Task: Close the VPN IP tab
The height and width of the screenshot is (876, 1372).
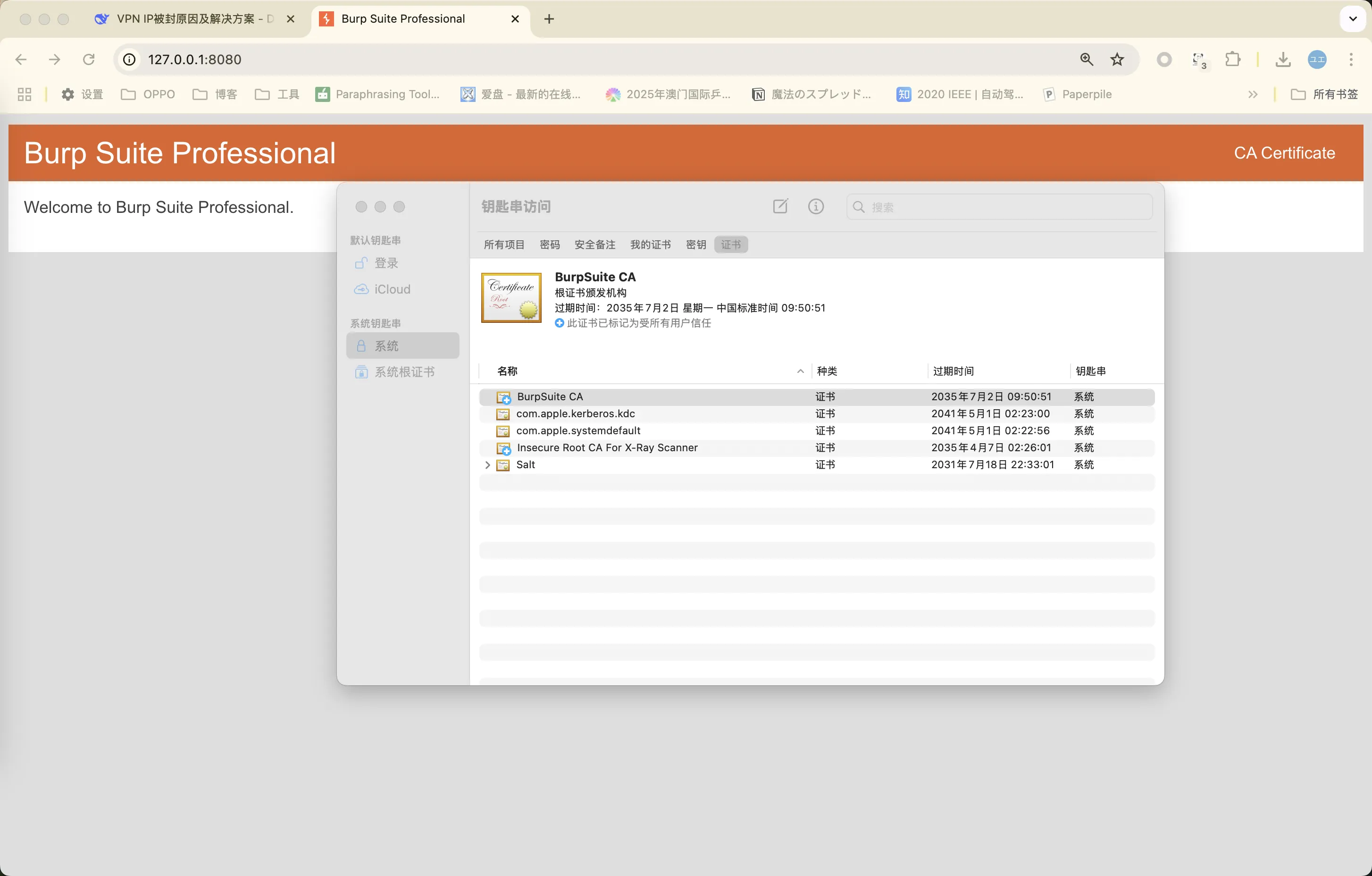Action: tap(291, 19)
